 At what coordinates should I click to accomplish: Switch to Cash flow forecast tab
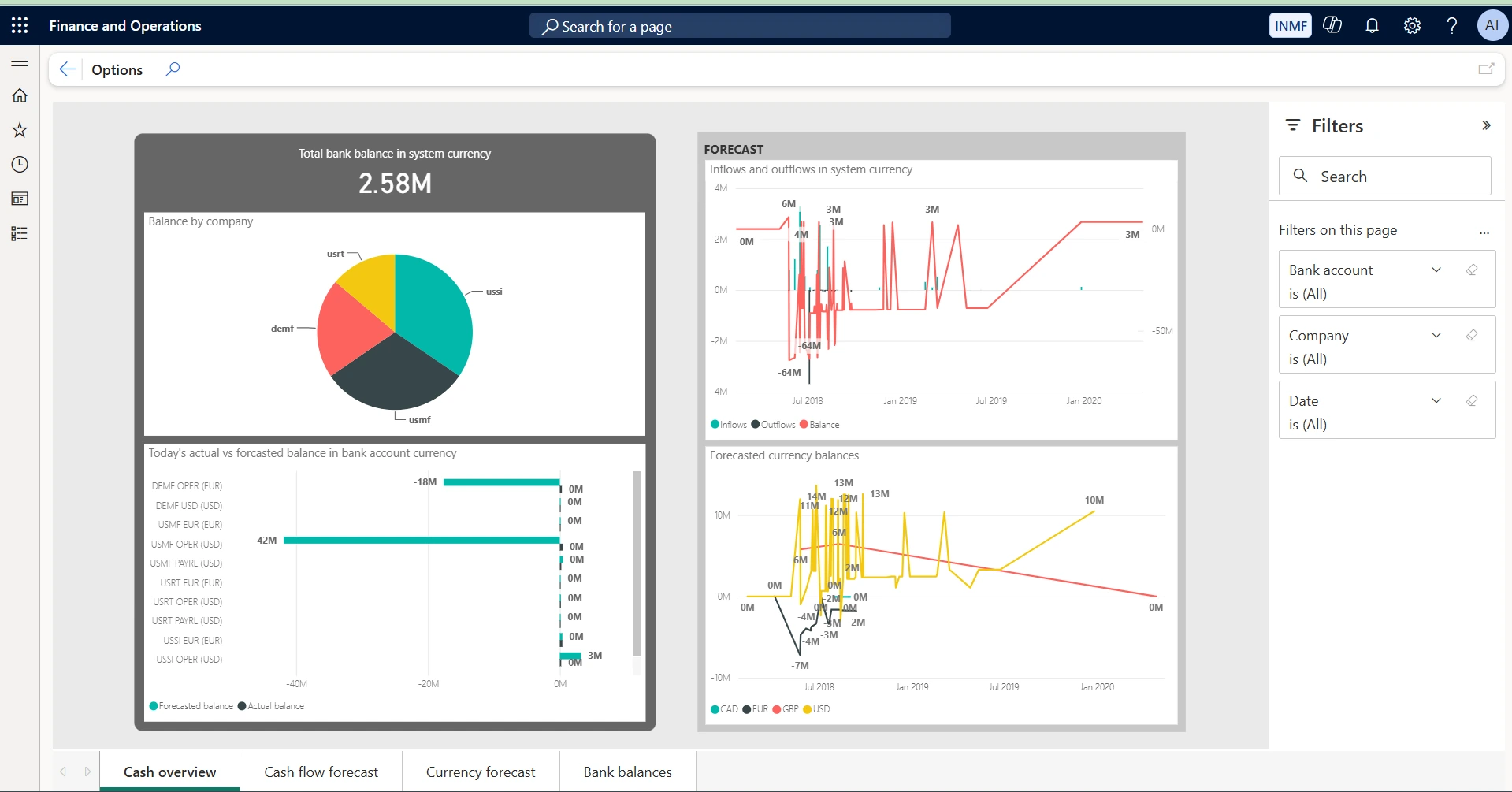pos(321,772)
